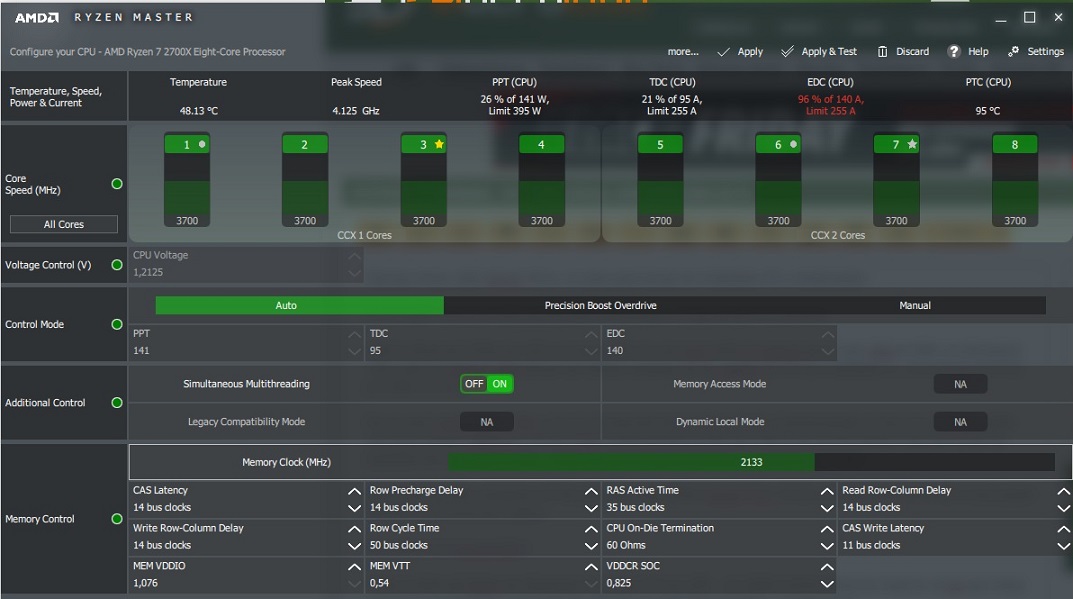This screenshot has height=599, width=1073.
Task: Open Settings gear icon
Action: pos(1013,51)
